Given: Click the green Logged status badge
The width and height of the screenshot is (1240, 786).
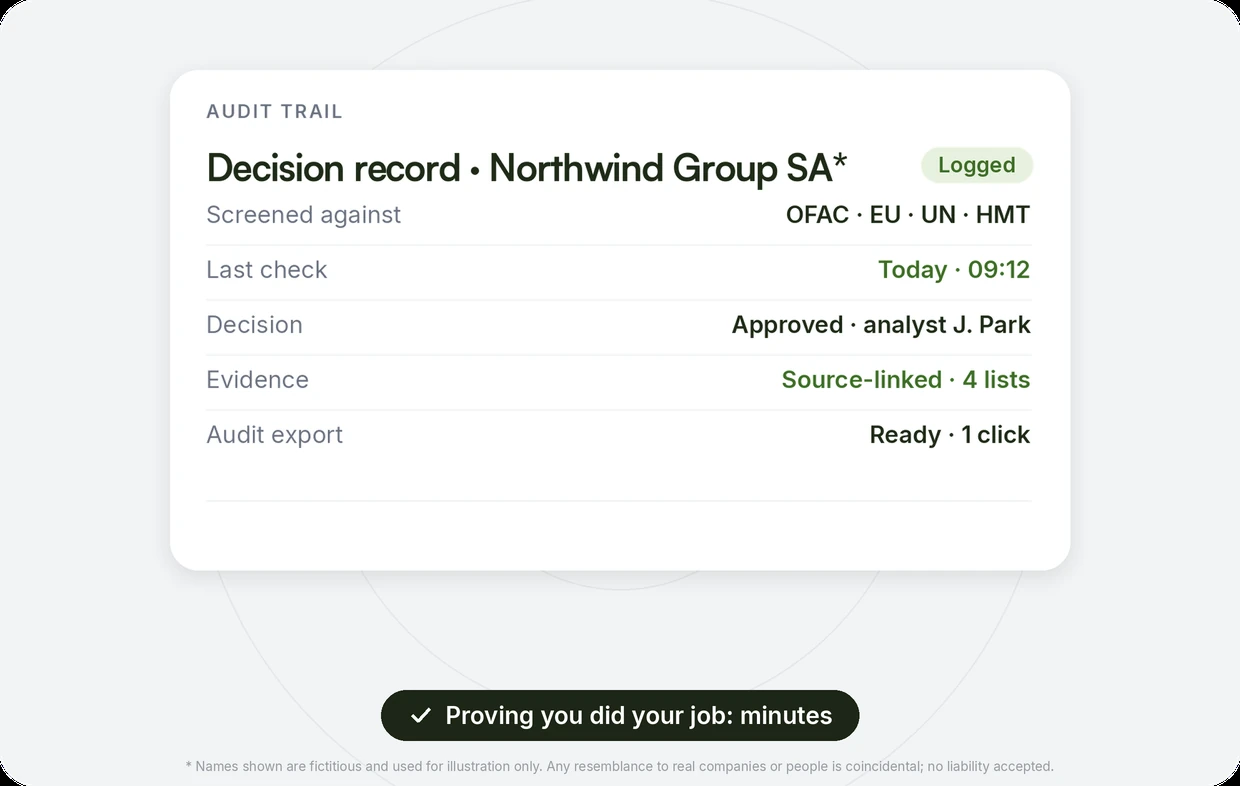Looking at the screenshot, I should (977, 165).
